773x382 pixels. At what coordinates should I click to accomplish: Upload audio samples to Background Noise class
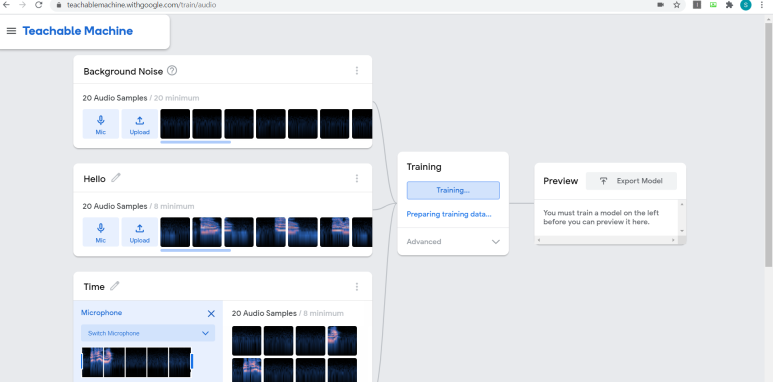click(x=140, y=124)
